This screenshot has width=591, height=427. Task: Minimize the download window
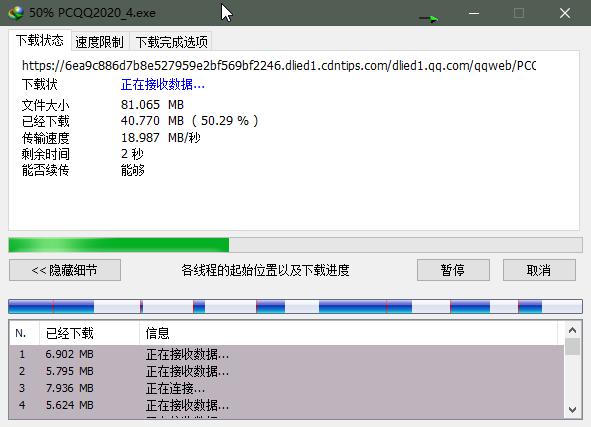point(474,13)
